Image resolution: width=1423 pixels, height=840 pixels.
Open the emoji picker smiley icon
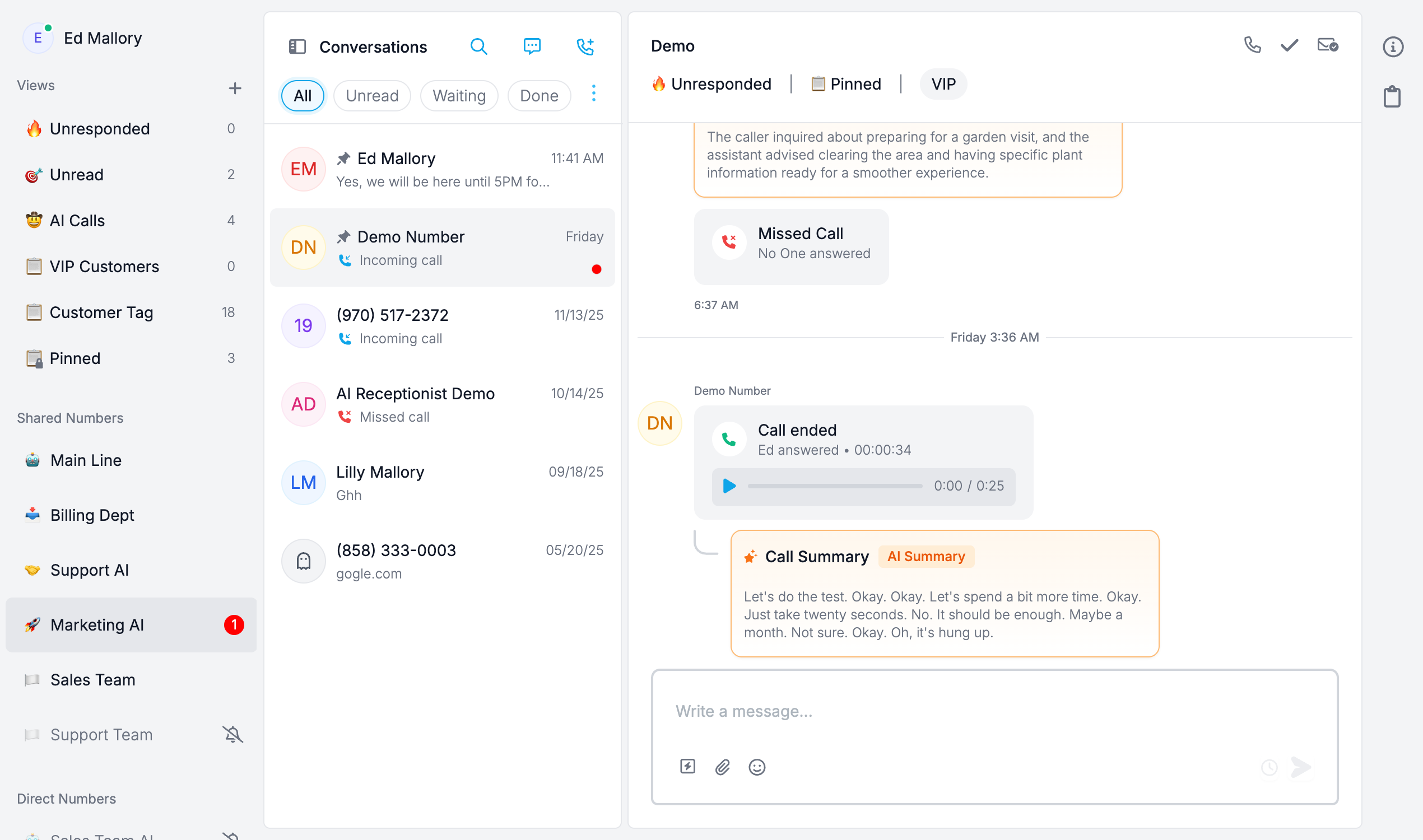(756, 767)
